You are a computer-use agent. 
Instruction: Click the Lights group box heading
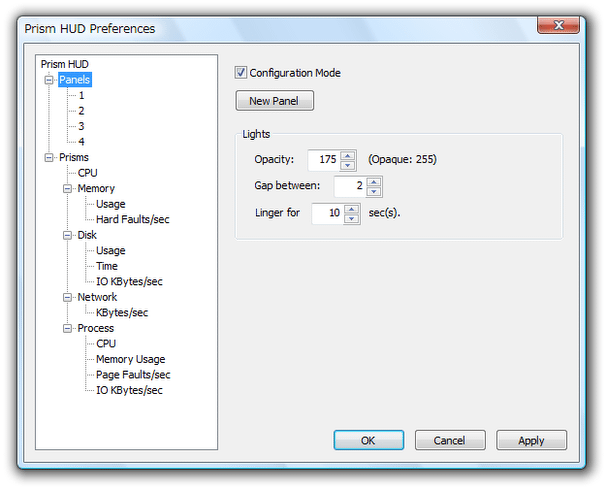pyautogui.click(x=256, y=134)
